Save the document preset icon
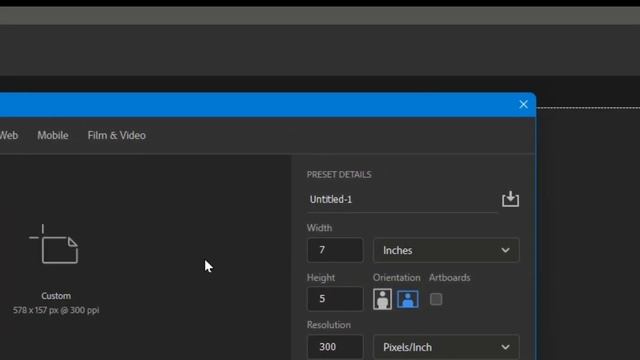The width and height of the screenshot is (640, 360). [x=510, y=199]
